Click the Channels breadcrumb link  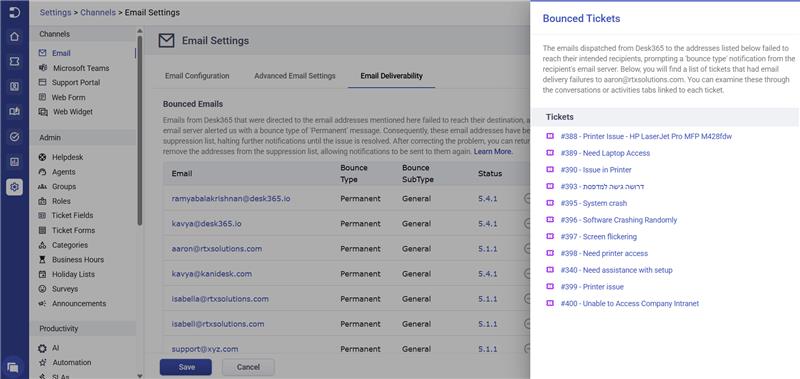tap(98, 12)
